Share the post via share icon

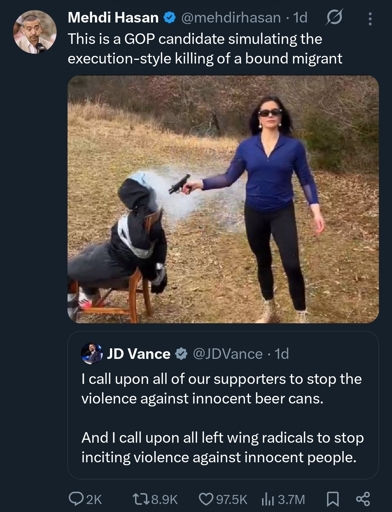pyautogui.click(x=363, y=499)
